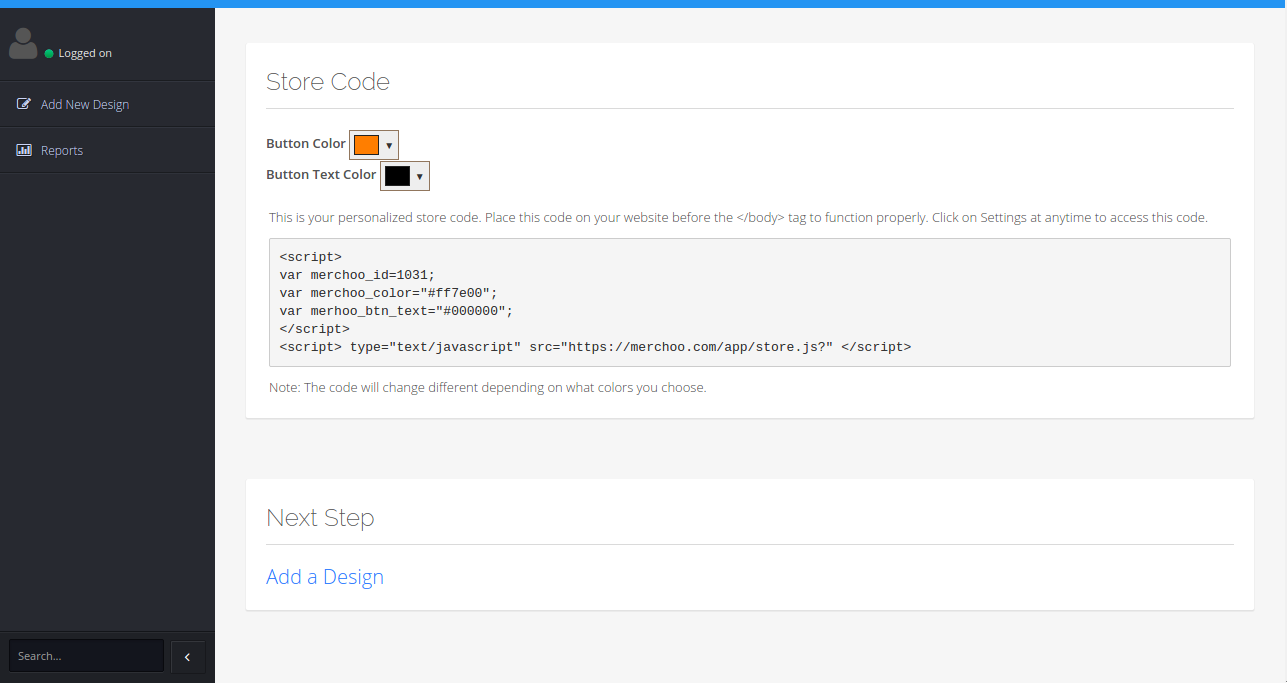Viewport: 1287px width, 683px height.
Task: Click the line 'var merchoo_id=1031;'
Action: 358,275
